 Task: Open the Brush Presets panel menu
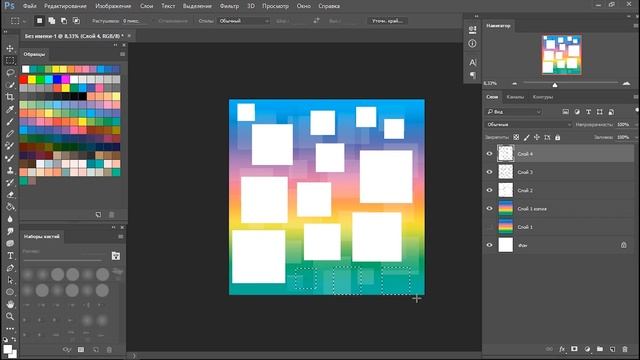click(121, 237)
